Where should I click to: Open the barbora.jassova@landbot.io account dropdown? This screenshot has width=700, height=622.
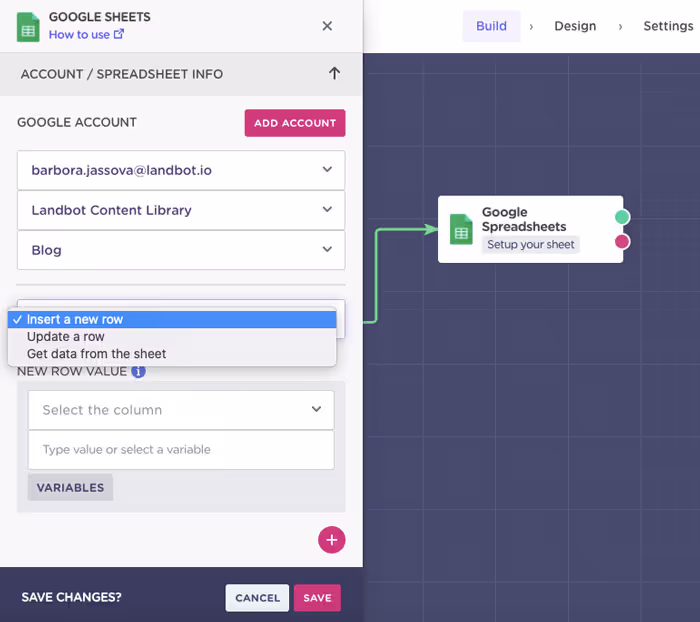point(181,170)
